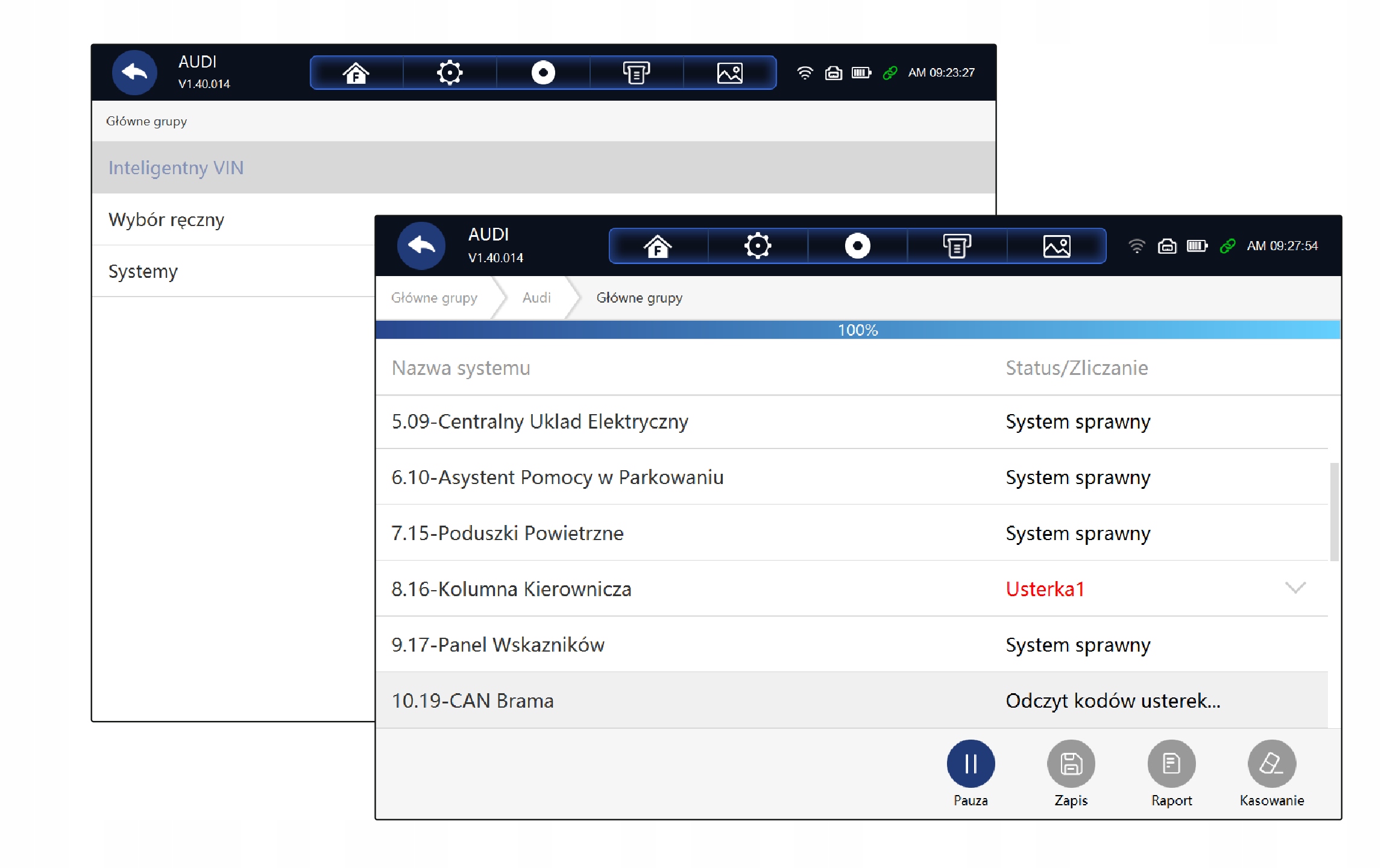The height and width of the screenshot is (868, 1381).
Task: Select the Audi breadcrumb item
Action: [536, 298]
